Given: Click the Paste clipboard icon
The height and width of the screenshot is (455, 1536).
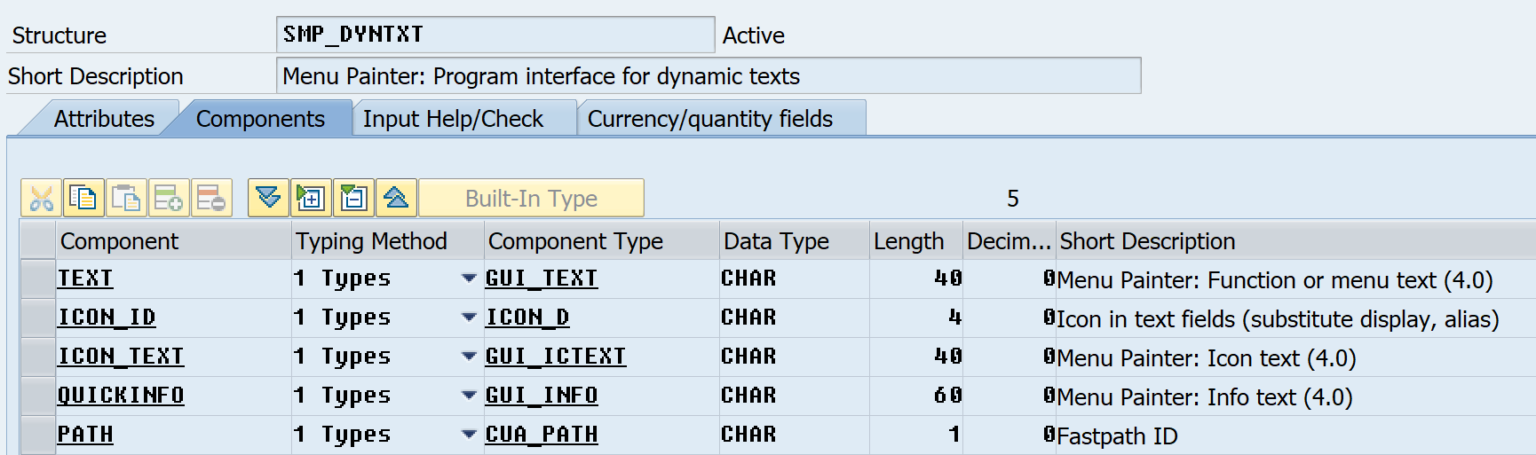Looking at the screenshot, I should pos(126,198).
